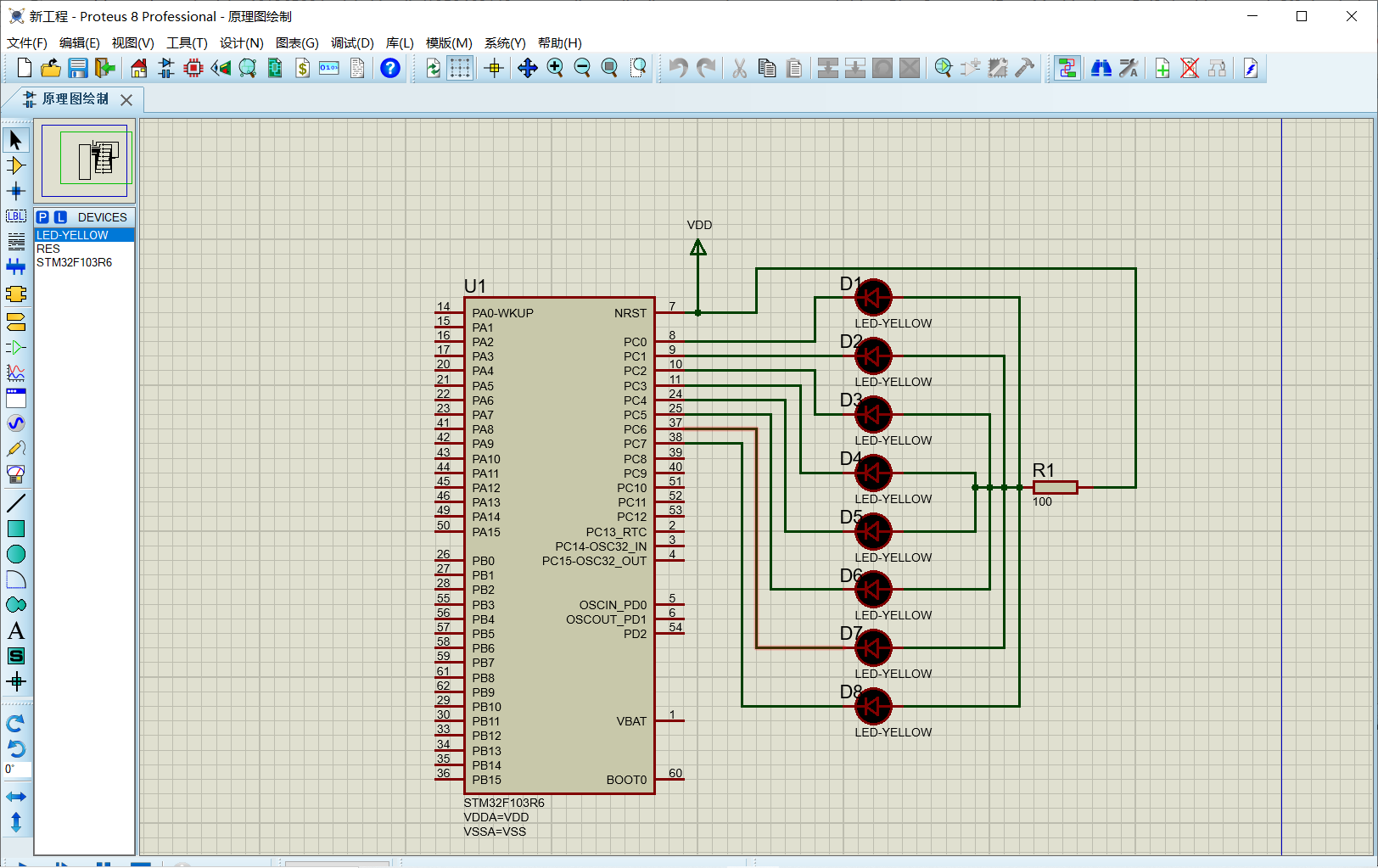Open PCB layout chip icon

click(193, 68)
